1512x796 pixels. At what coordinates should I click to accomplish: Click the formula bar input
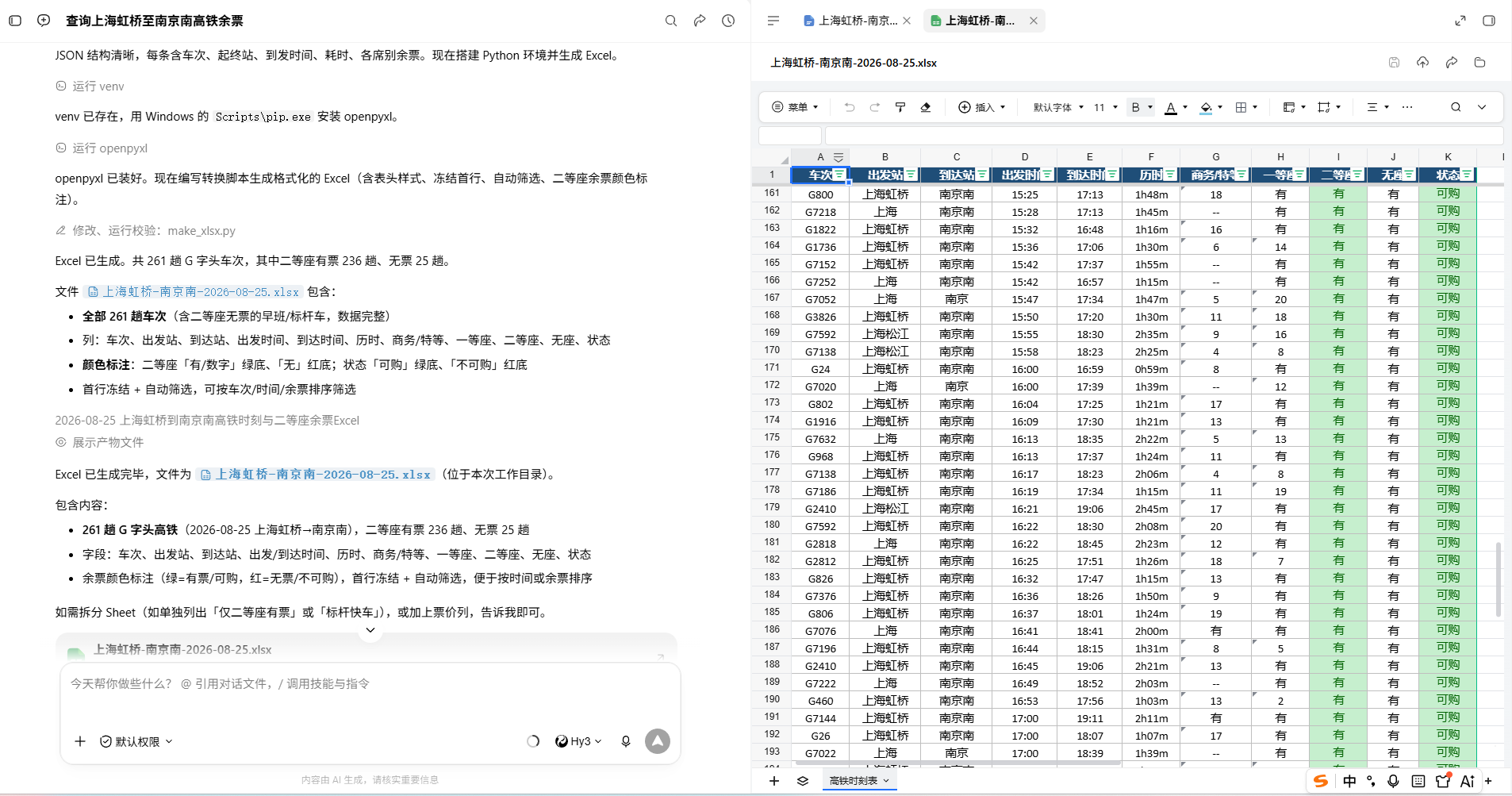(x=1164, y=136)
